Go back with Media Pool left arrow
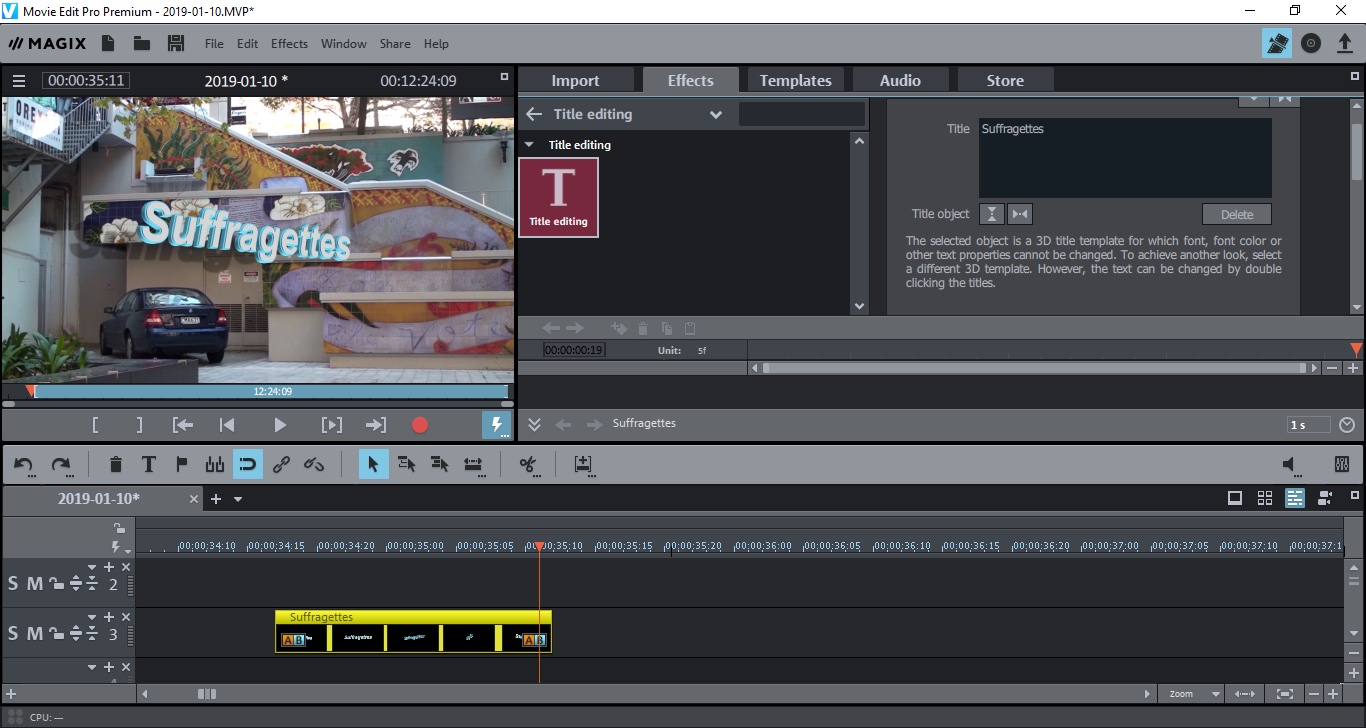 click(x=534, y=114)
